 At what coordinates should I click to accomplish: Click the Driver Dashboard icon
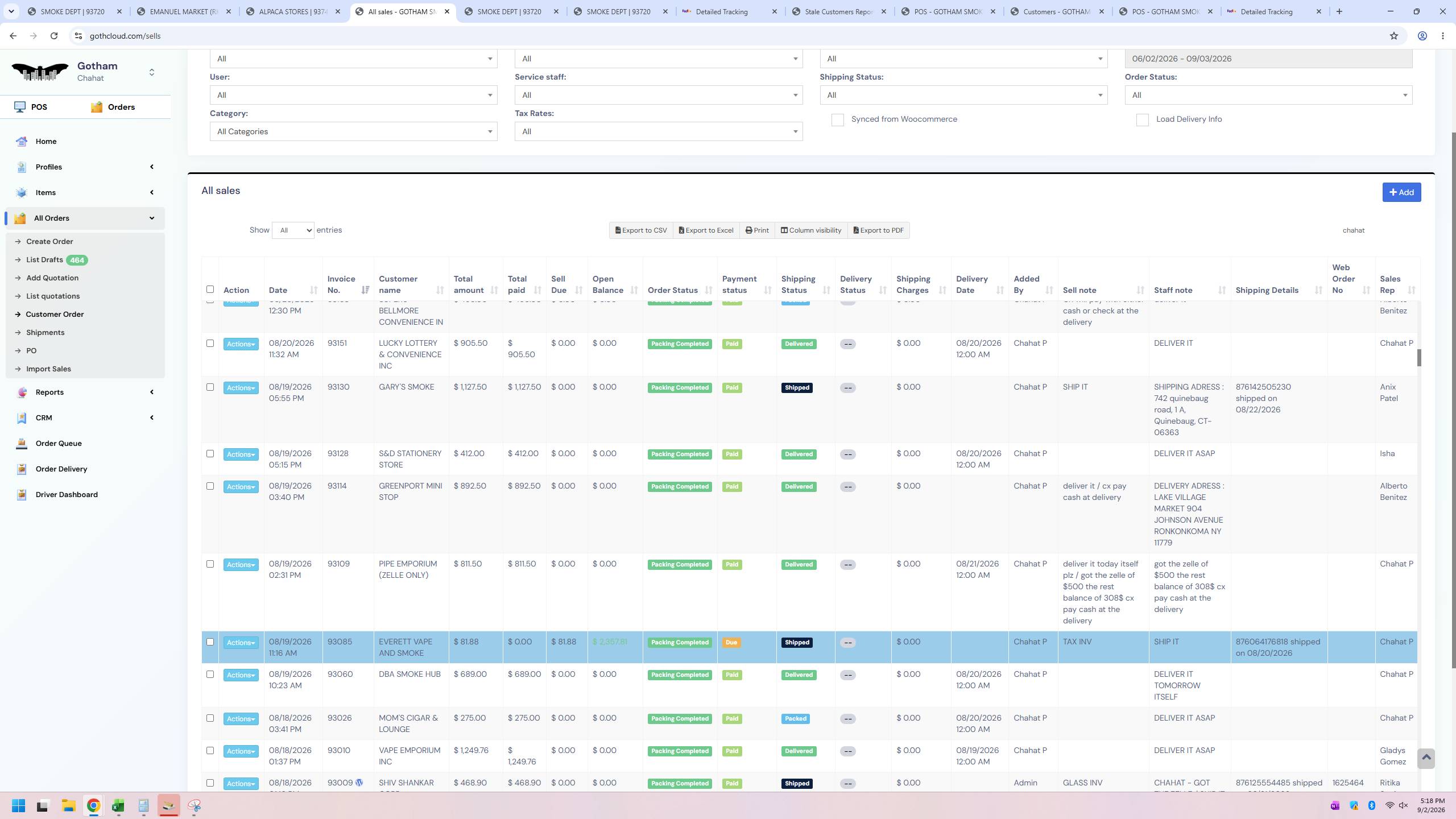(22, 495)
